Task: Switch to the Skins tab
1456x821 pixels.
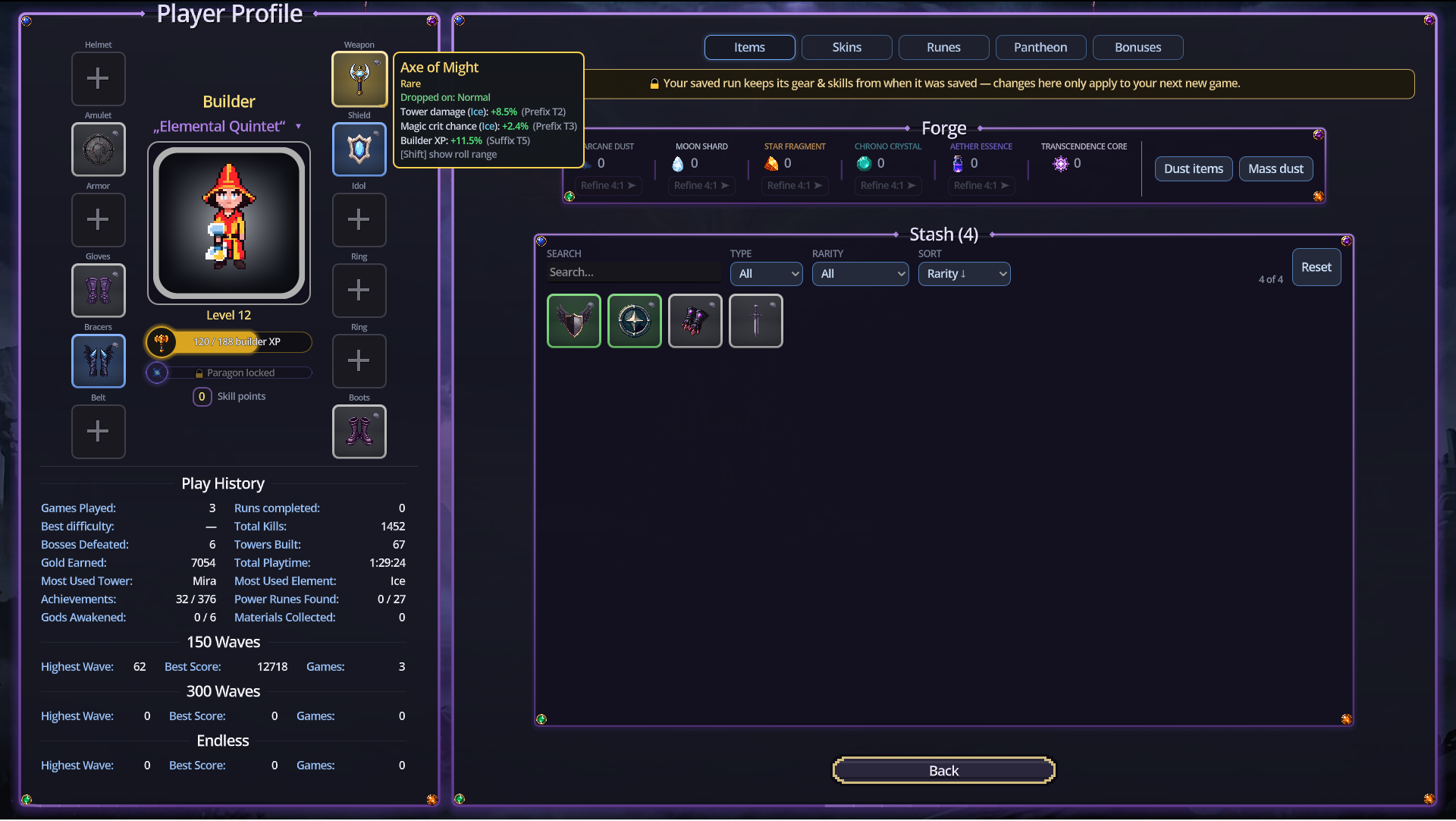Action: point(846,47)
